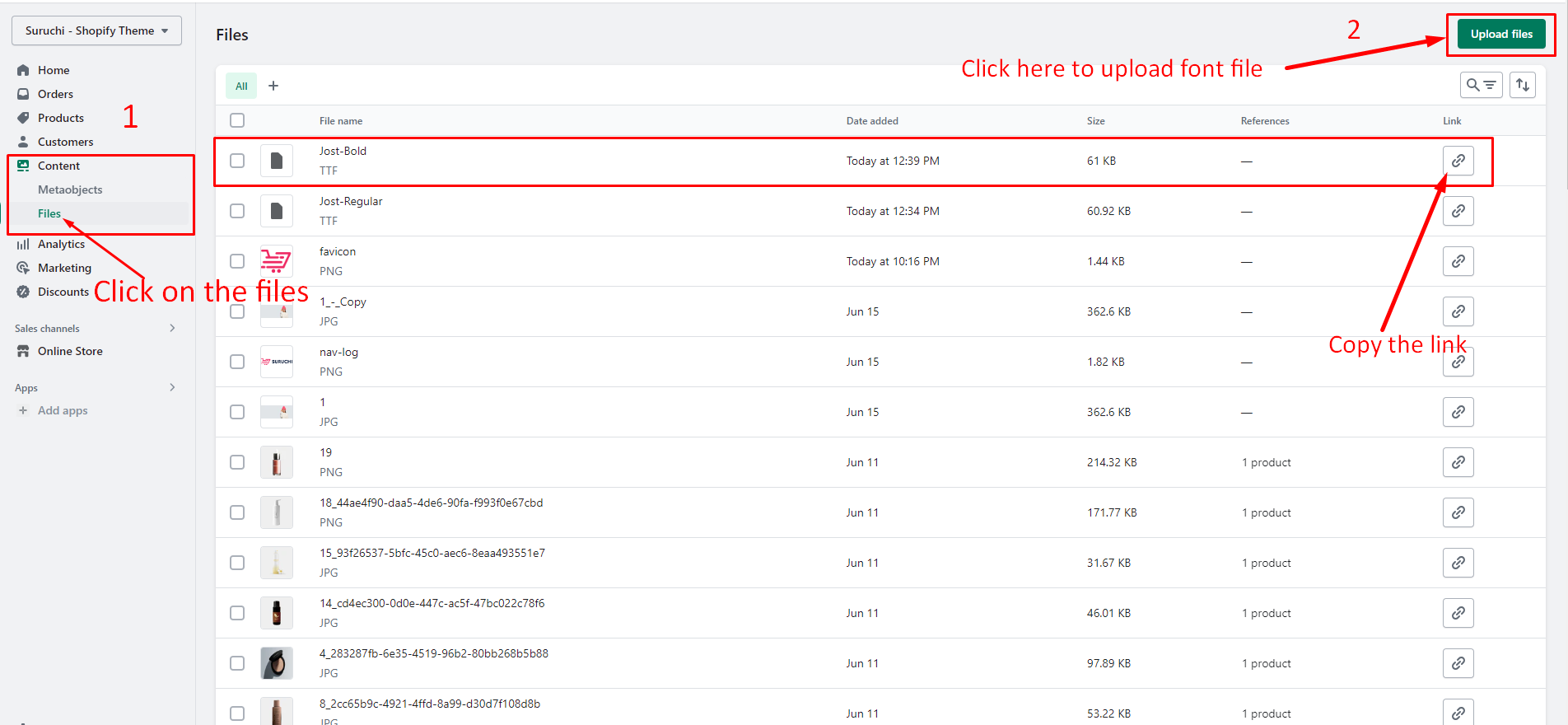Open the favicon file name
This screenshot has width=1568, height=725.
[x=338, y=251]
